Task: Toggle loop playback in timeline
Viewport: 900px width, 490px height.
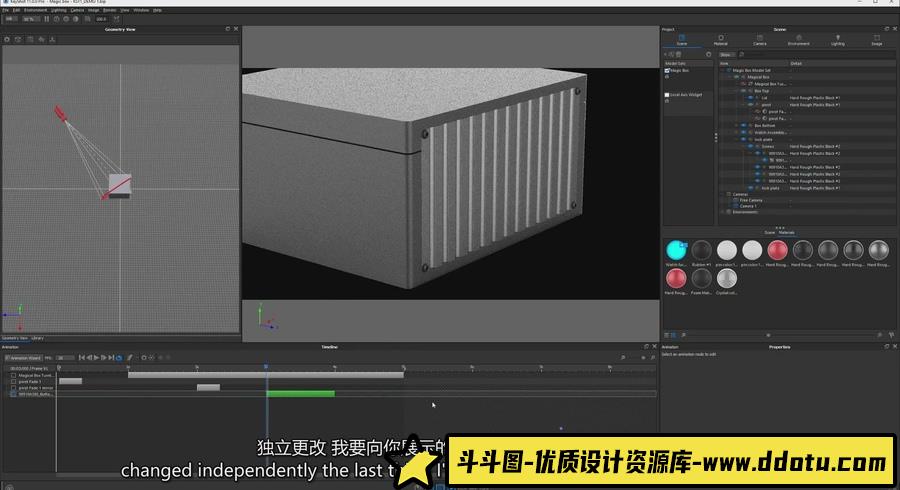Action: click(119, 357)
